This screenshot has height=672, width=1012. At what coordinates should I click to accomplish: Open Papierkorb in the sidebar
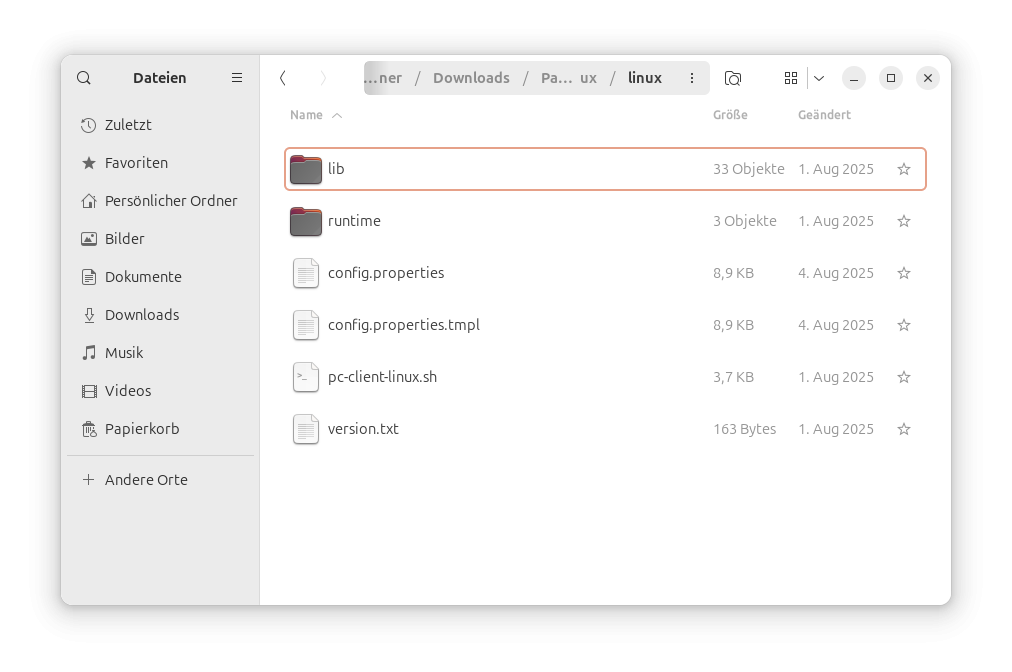[160, 429]
